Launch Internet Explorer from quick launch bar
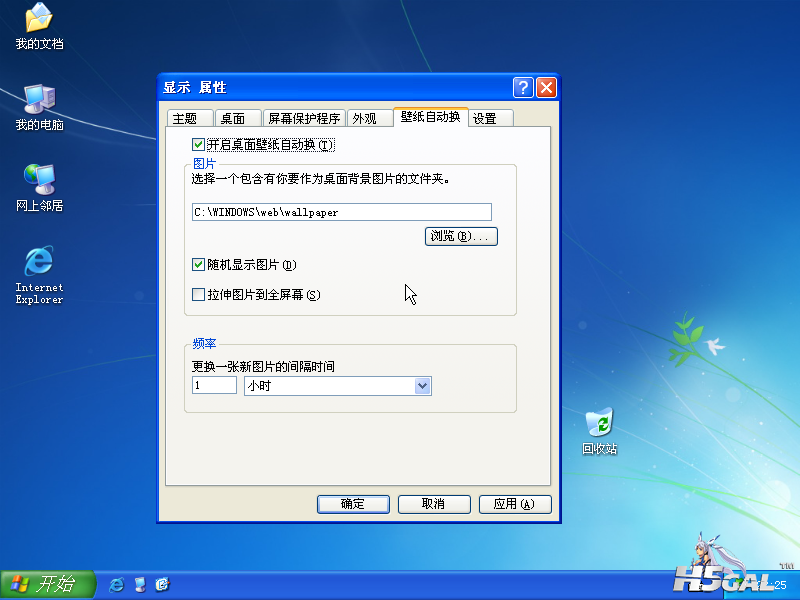Viewport: 800px width, 600px height. [116, 584]
